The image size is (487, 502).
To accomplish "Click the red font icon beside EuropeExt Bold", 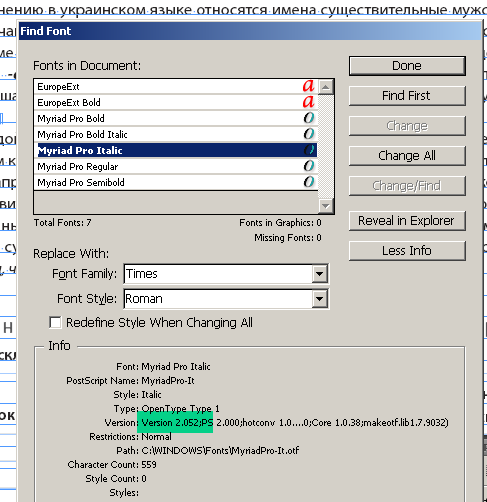I will (x=308, y=102).
